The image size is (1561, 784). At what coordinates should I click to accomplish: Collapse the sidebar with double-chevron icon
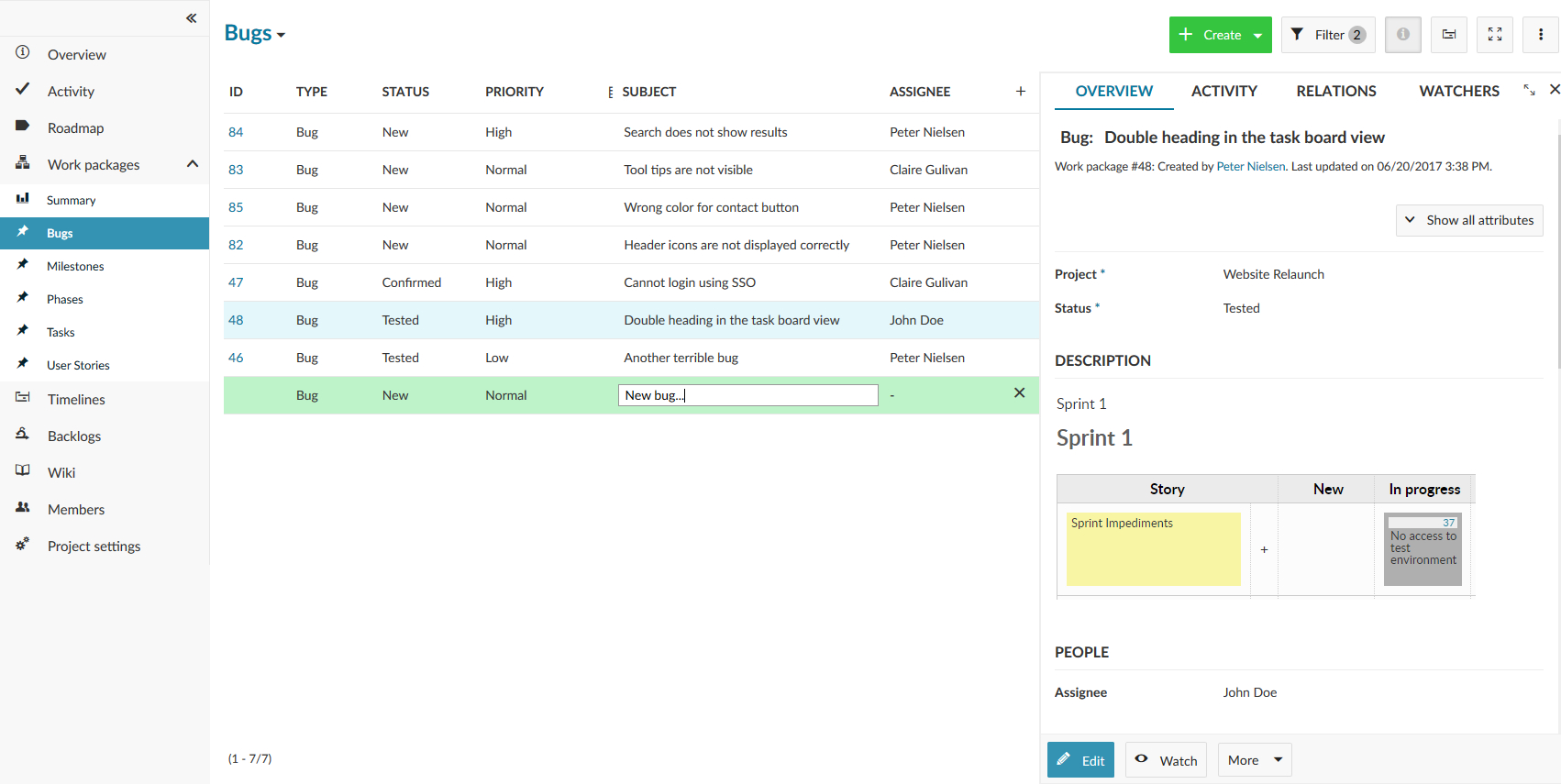[x=191, y=18]
